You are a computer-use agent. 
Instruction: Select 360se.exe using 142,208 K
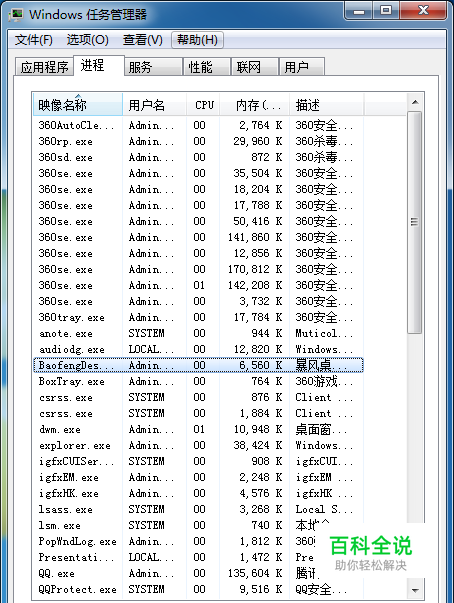pos(198,285)
